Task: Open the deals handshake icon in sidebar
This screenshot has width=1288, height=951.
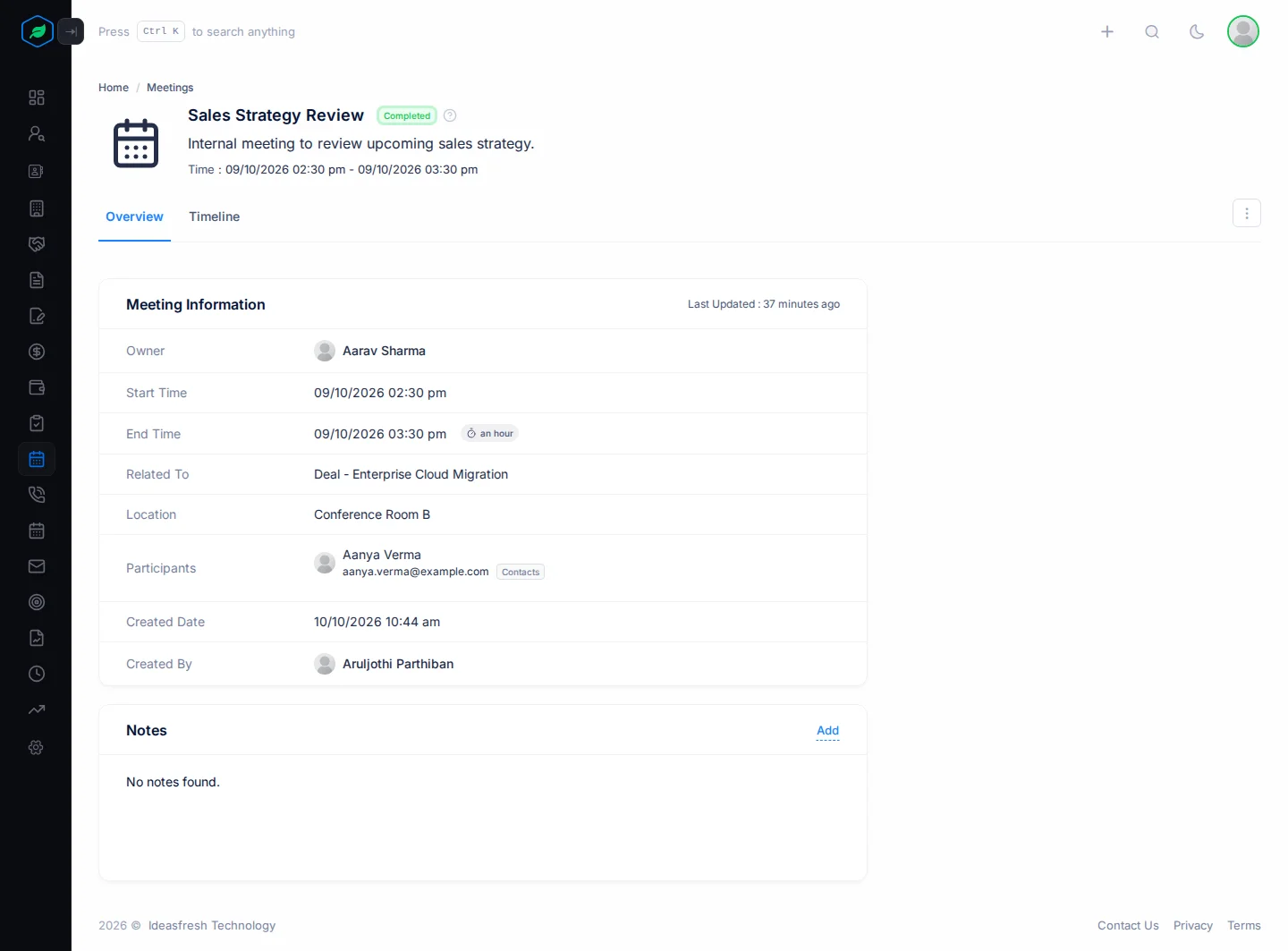Action: (x=37, y=244)
